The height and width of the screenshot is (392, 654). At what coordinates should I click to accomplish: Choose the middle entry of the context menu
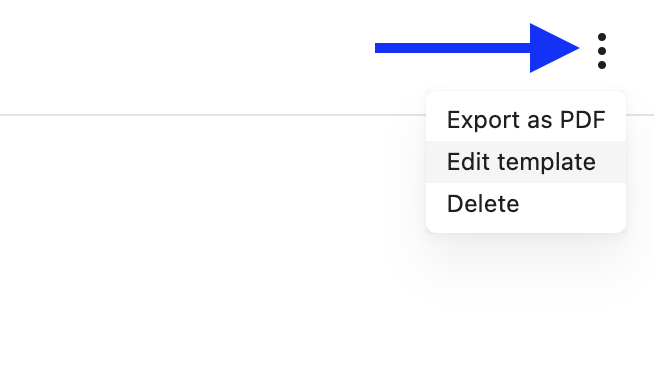pyautogui.click(x=526, y=162)
